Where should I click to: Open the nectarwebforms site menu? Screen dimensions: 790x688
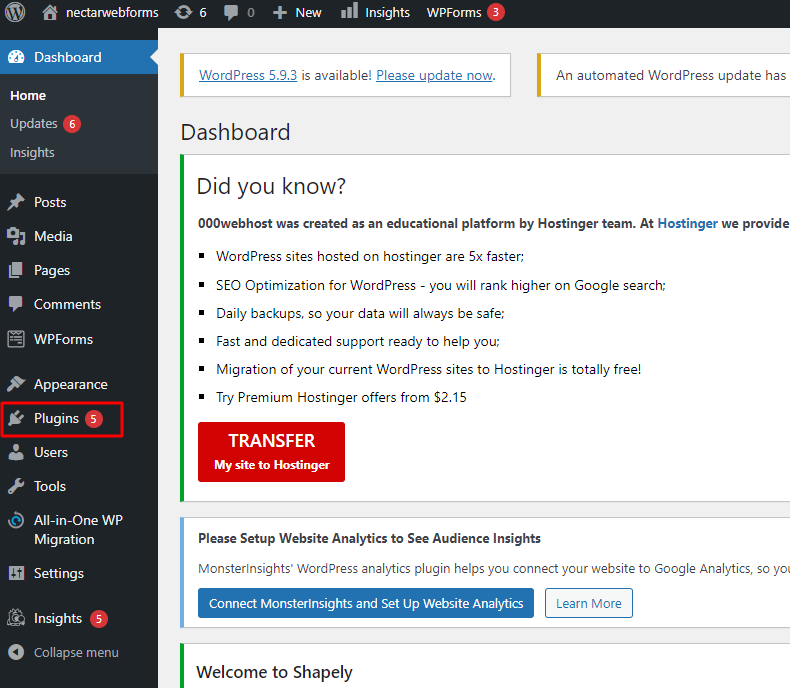pos(112,13)
